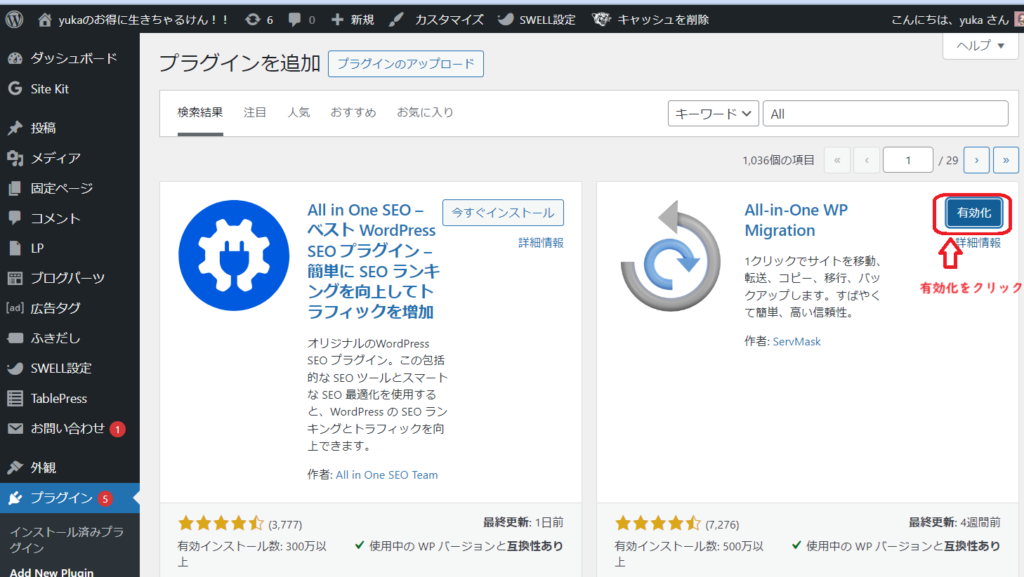The width and height of the screenshot is (1024, 577).
Task: Switch to the おすすめ tab
Action: click(x=356, y=113)
